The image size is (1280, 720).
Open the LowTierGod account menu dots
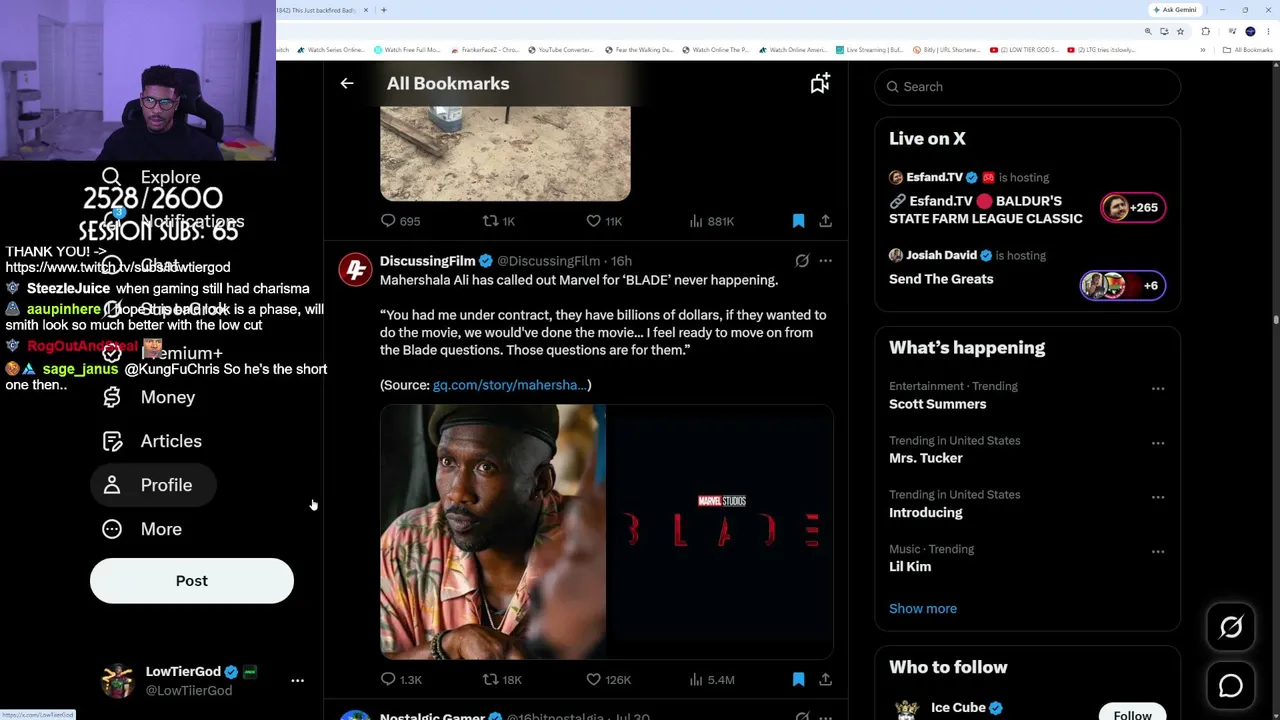pos(297,681)
